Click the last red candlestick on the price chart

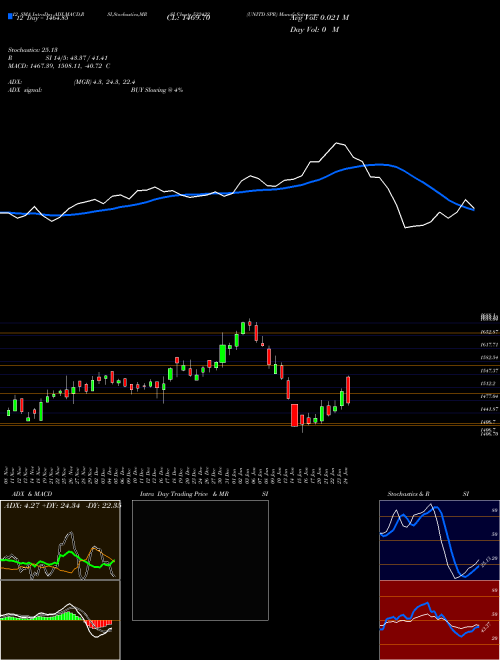click(348, 390)
